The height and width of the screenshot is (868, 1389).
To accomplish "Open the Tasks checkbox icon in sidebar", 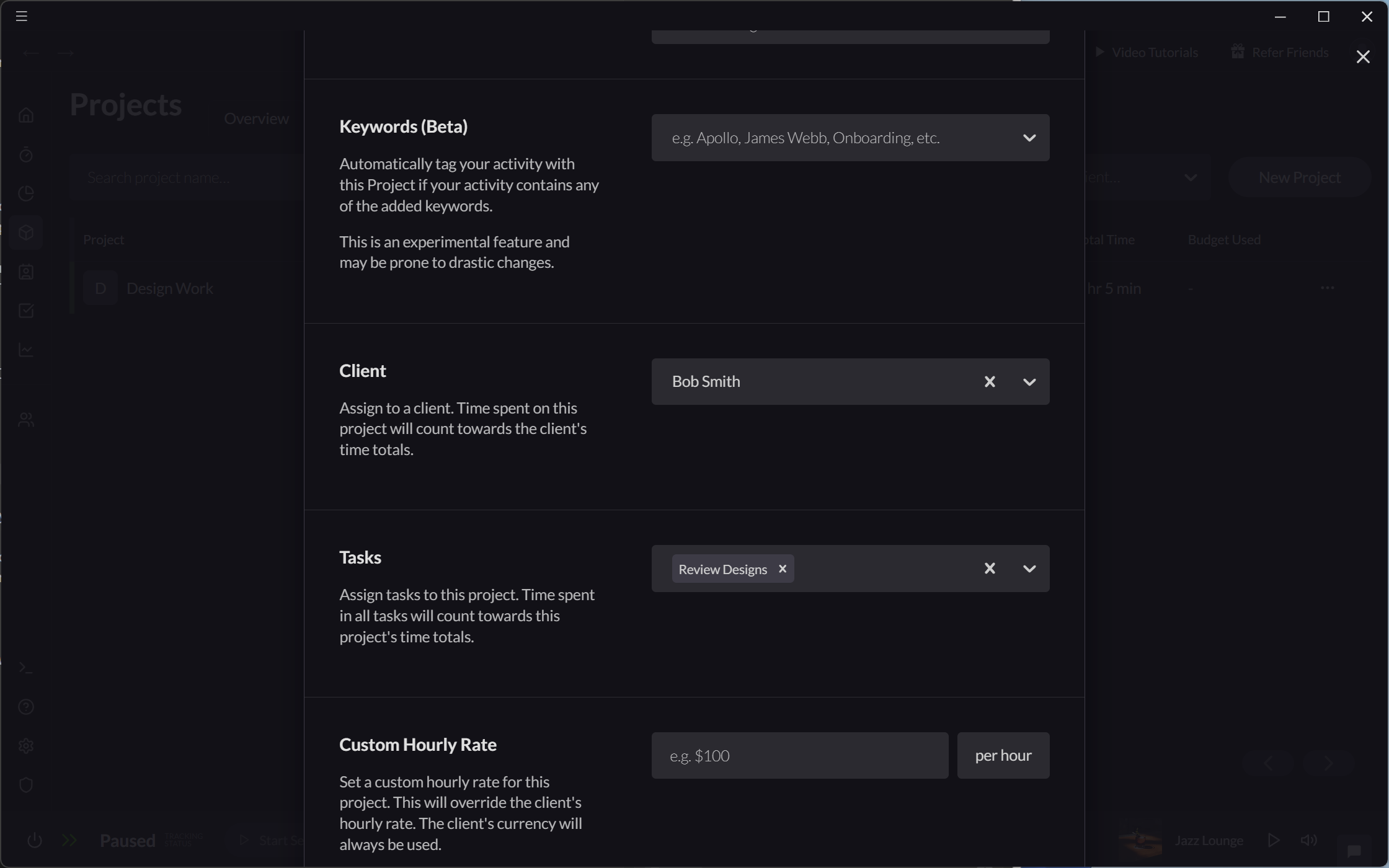I will tap(25, 311).
